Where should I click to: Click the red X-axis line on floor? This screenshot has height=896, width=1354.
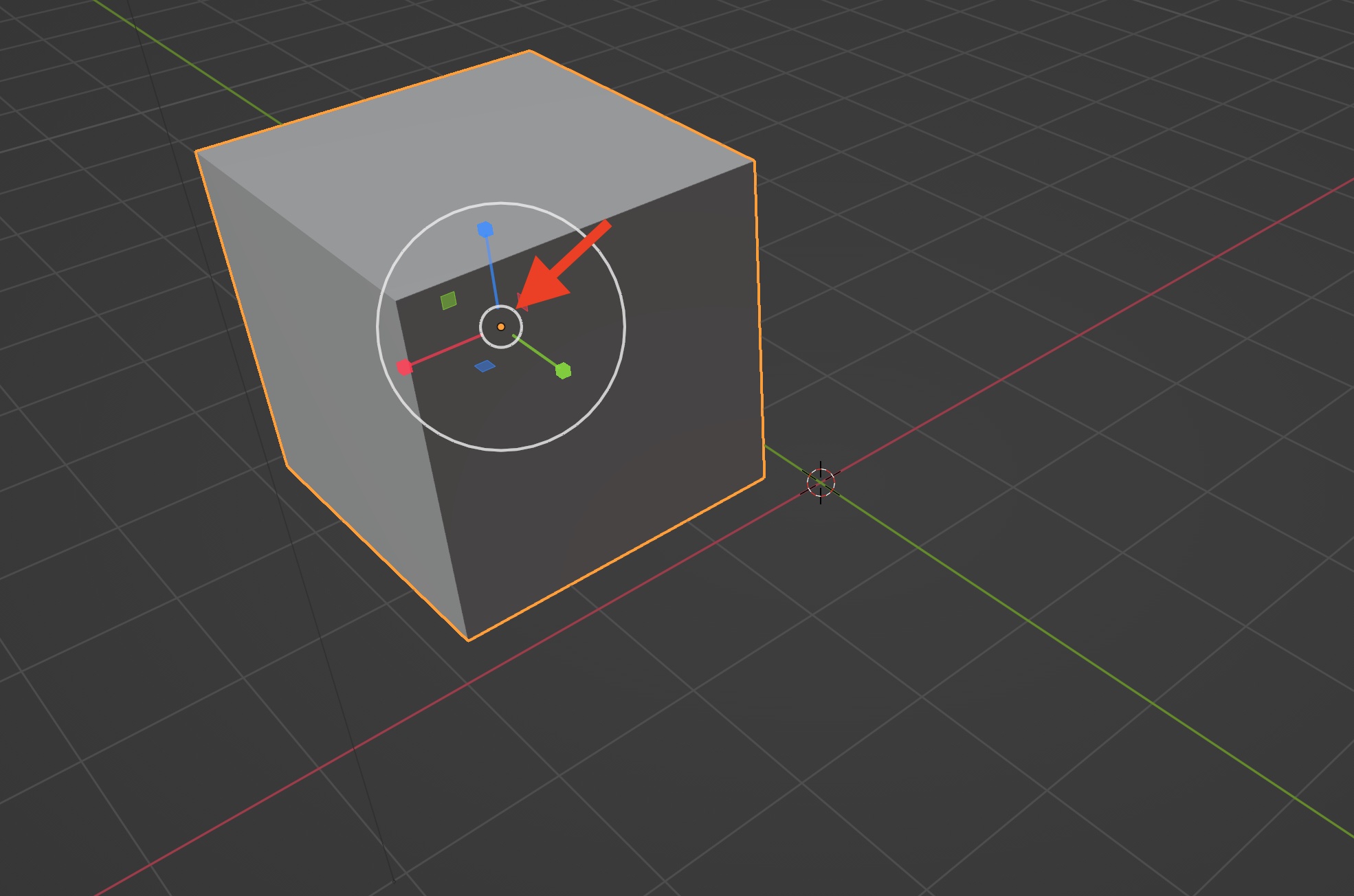point(1031,364)
